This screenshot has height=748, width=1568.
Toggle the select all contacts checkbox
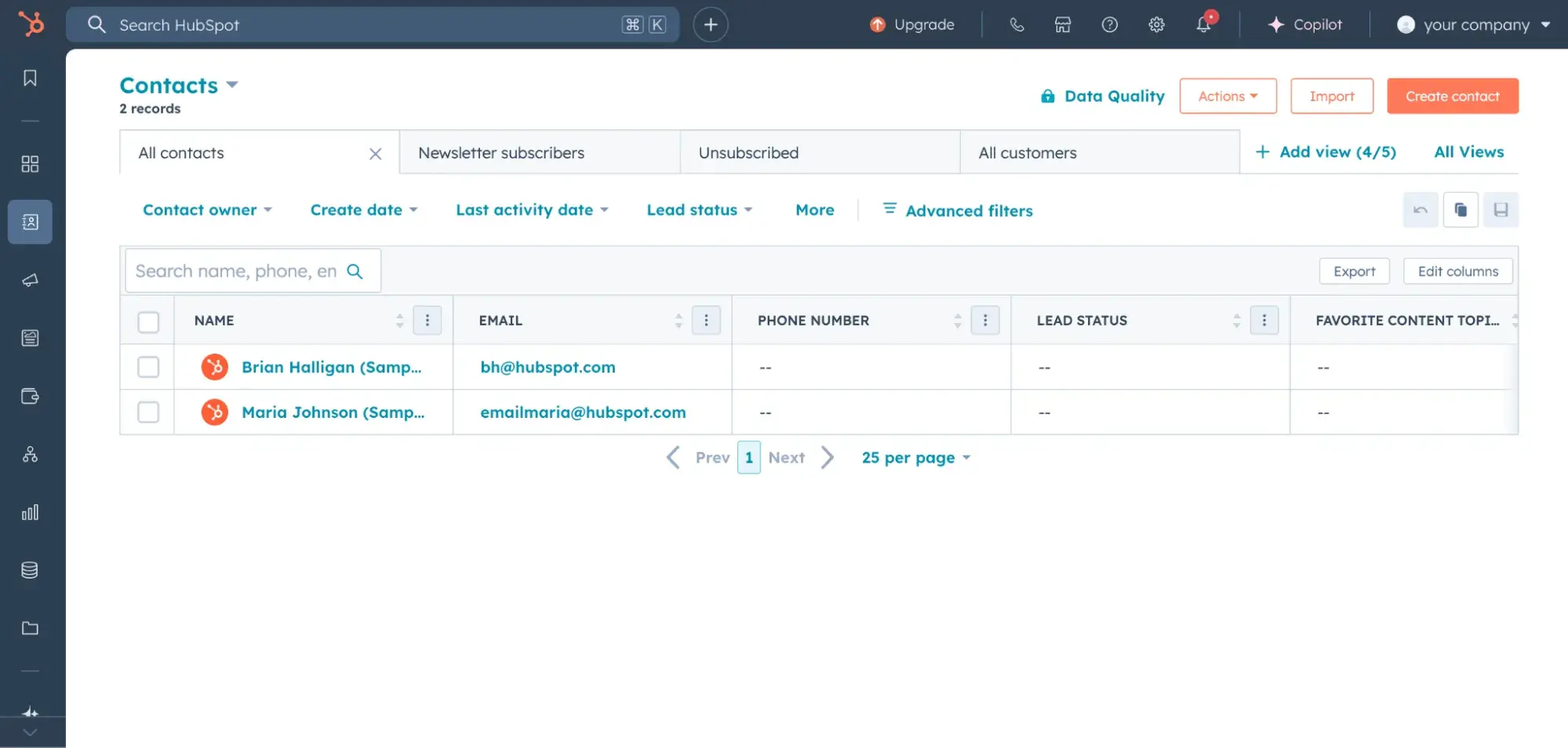[148, 321]
